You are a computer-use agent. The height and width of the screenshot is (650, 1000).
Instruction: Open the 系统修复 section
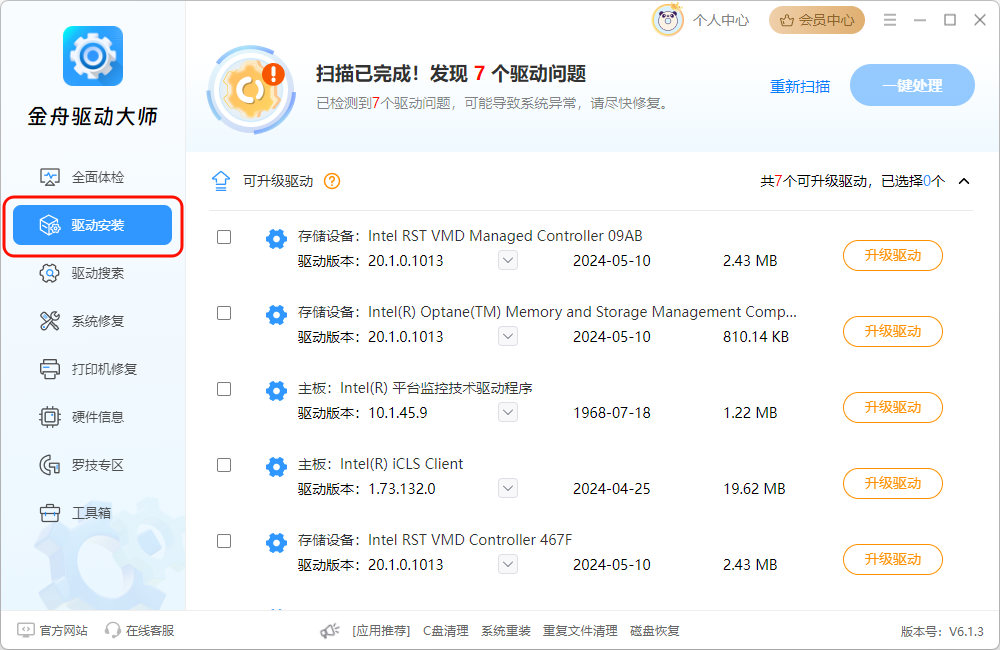click(82, 321)
